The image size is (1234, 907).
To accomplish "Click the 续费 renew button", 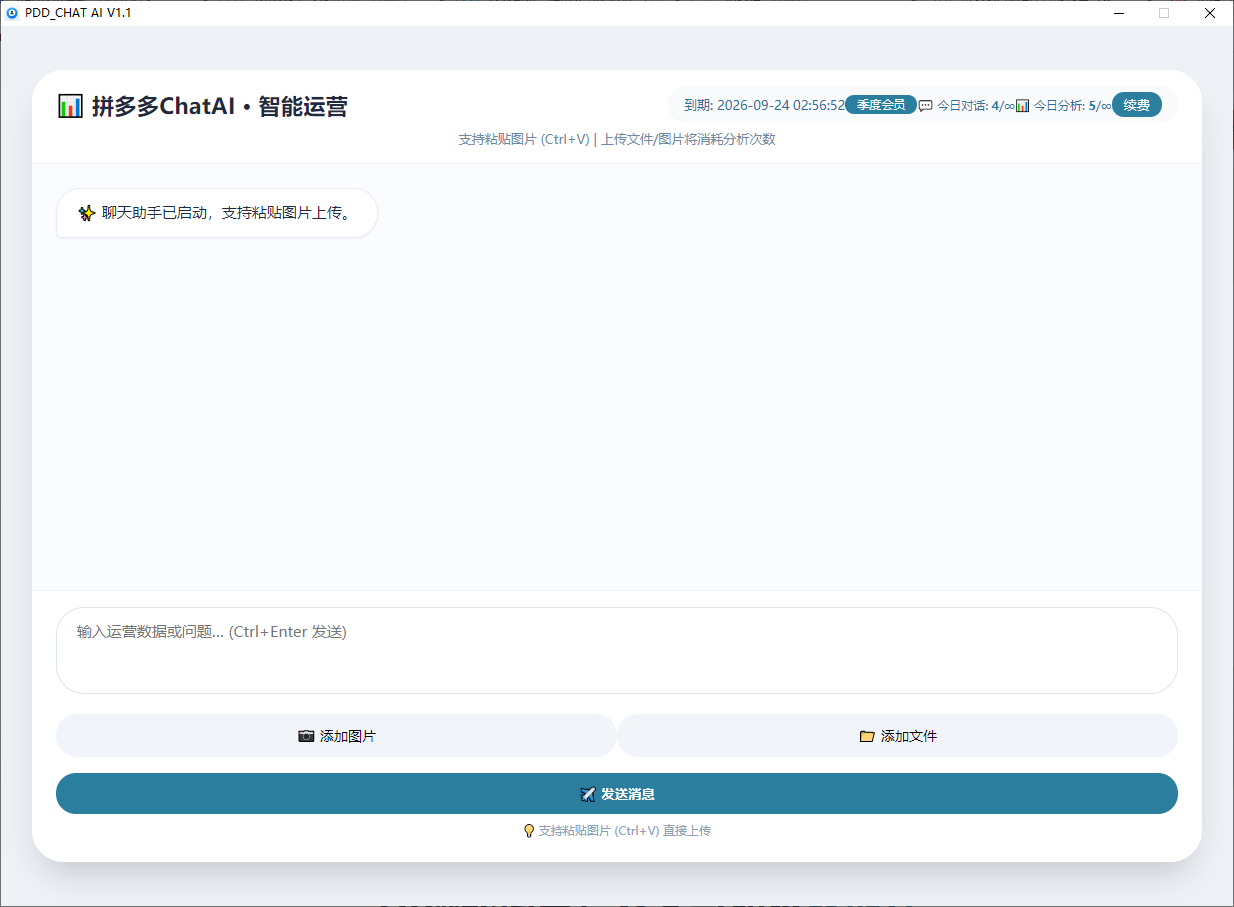I will pyautogui.click(x=1137, y=105).
